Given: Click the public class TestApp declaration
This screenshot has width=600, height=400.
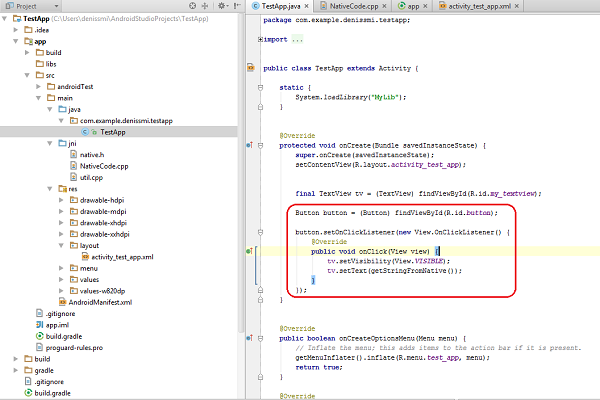Looking at the screenshot, I should [x=341, y=68].
